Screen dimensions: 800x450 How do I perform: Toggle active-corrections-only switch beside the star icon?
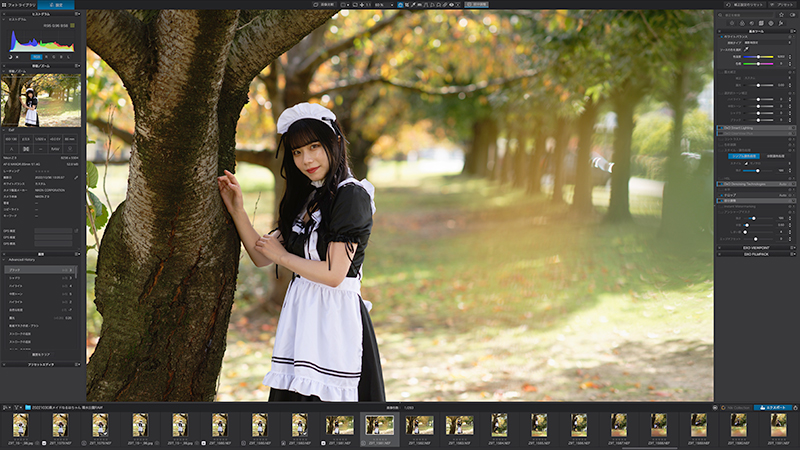pos(792,15)
